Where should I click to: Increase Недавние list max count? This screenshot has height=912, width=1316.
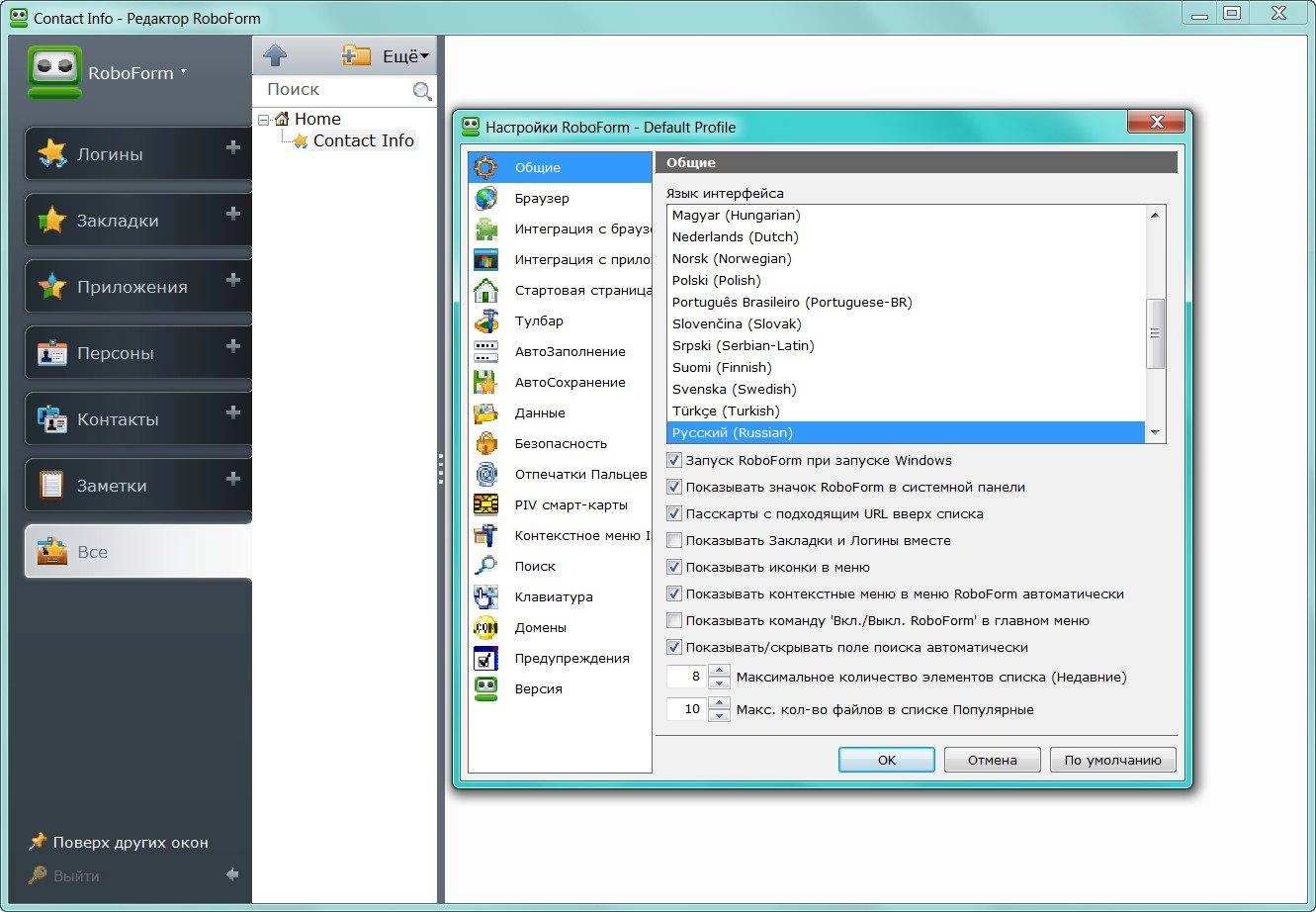click(x=719, y=671)
